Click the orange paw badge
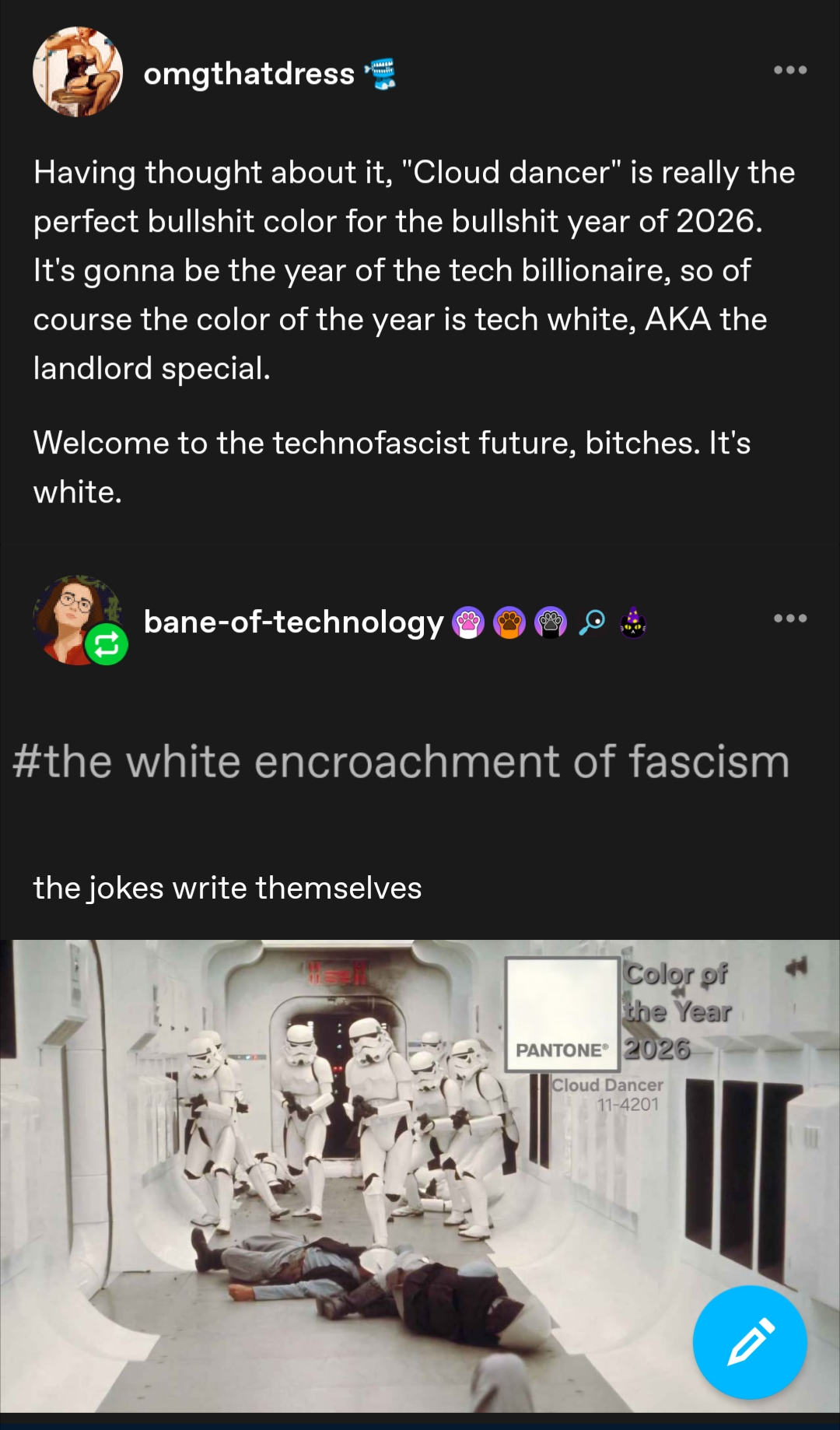The image size is (840, 1430). (x=509, y=622)
